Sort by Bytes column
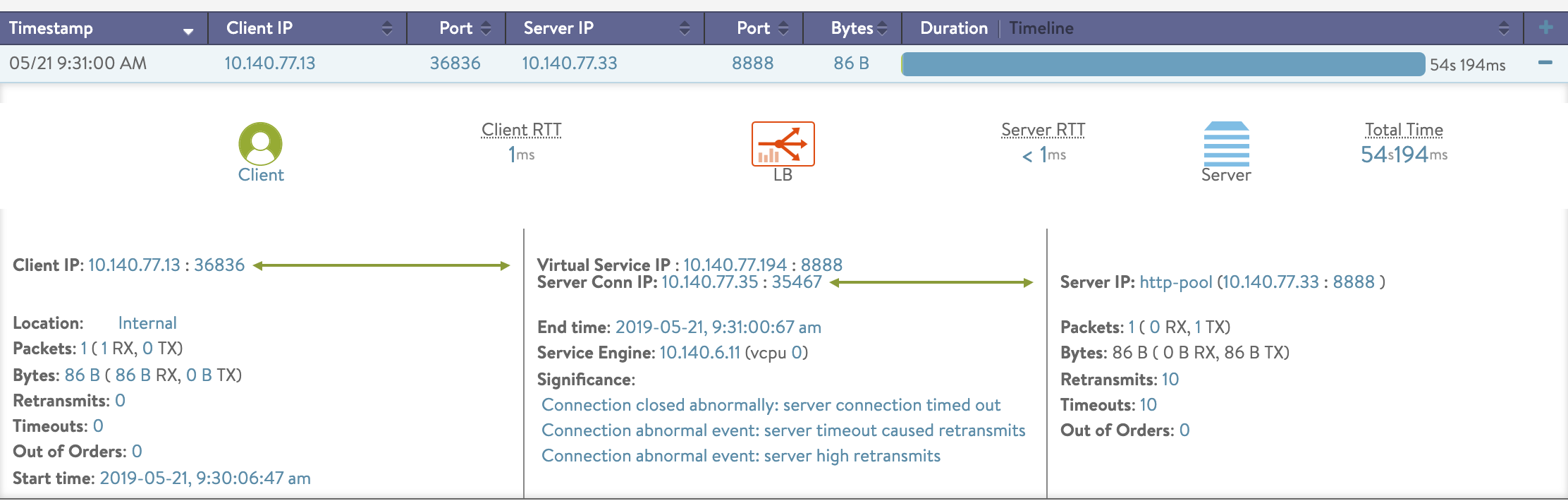1568x501 pixels. tap(883, 28)
